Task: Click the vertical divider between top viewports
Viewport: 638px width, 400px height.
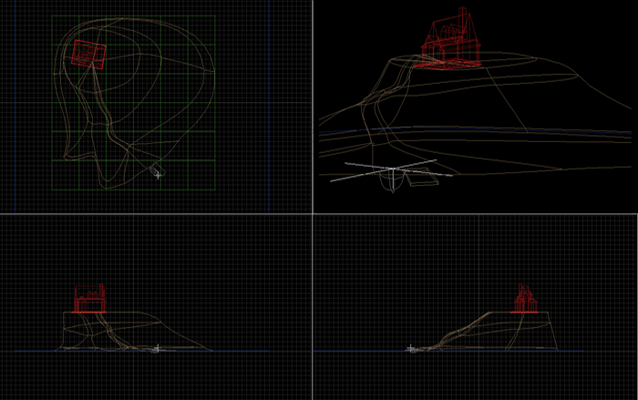Action: (313, 105)
